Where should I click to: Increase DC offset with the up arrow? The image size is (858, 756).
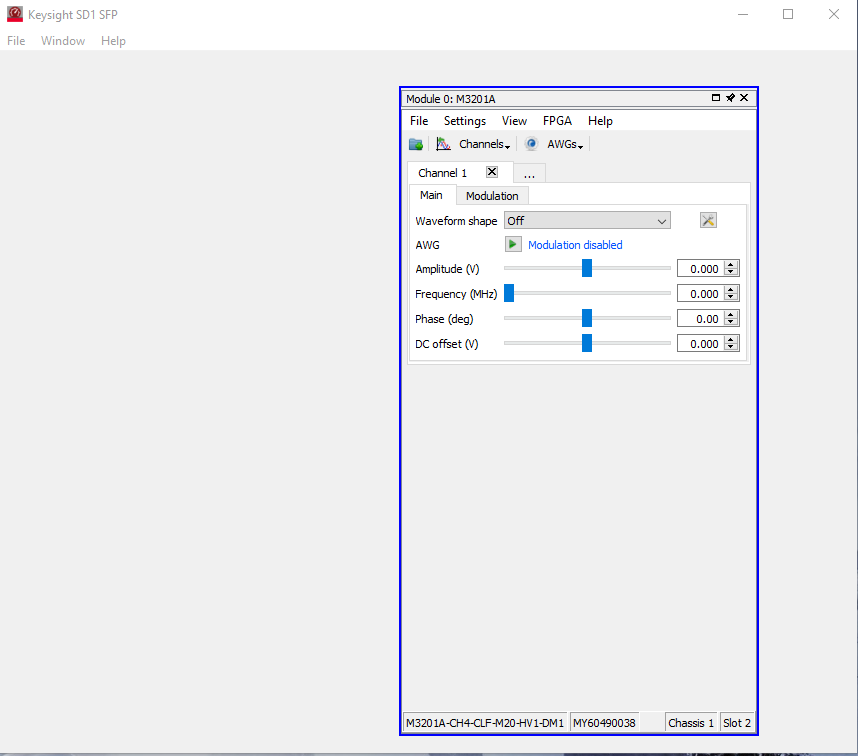(x=731, y=340)
